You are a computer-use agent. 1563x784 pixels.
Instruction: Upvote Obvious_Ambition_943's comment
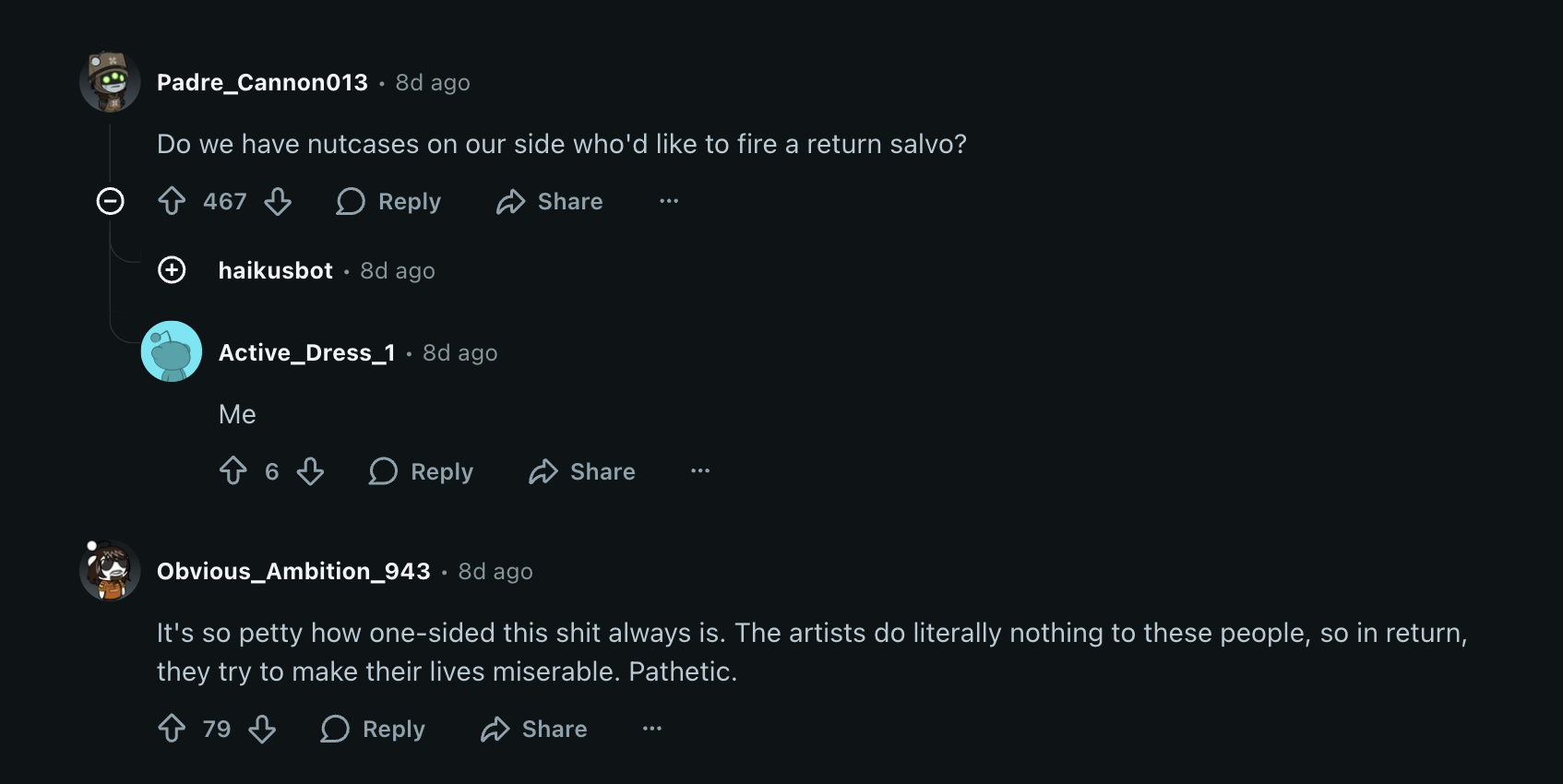click(x=172, y=729)
